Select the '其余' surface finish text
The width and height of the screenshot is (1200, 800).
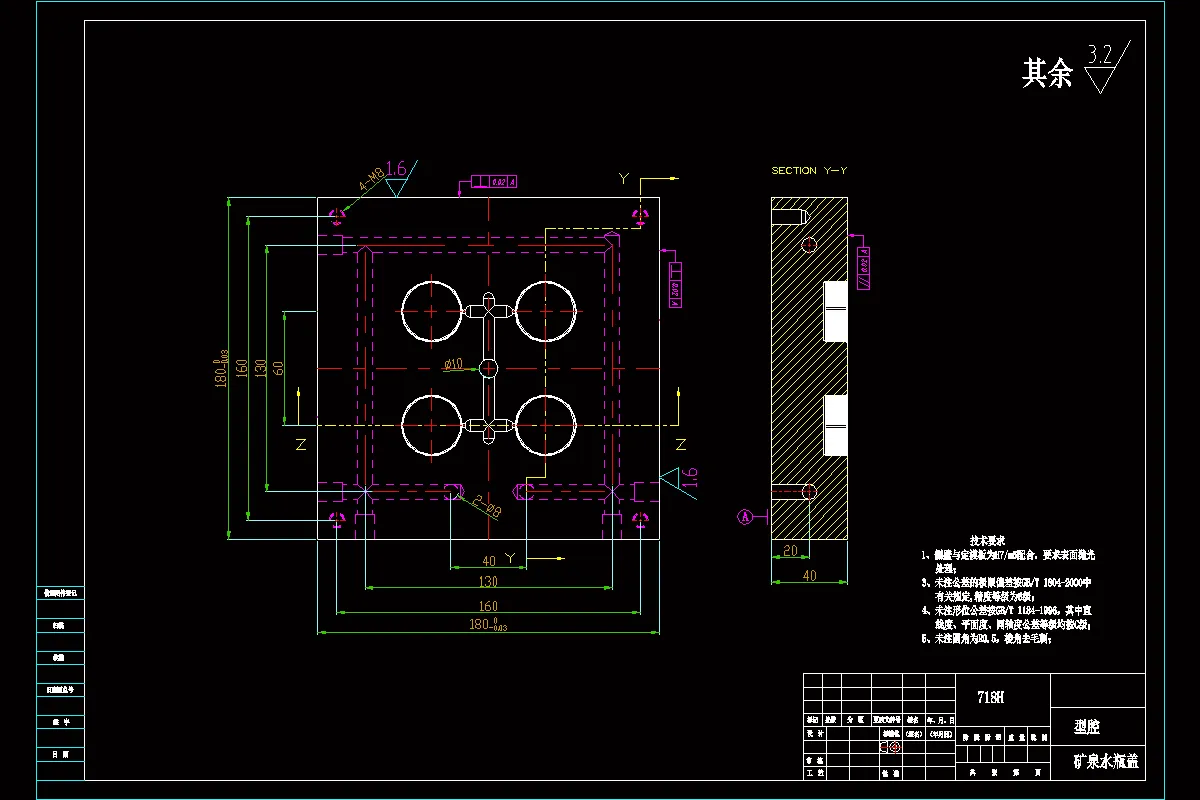(x=1047, y=73)
